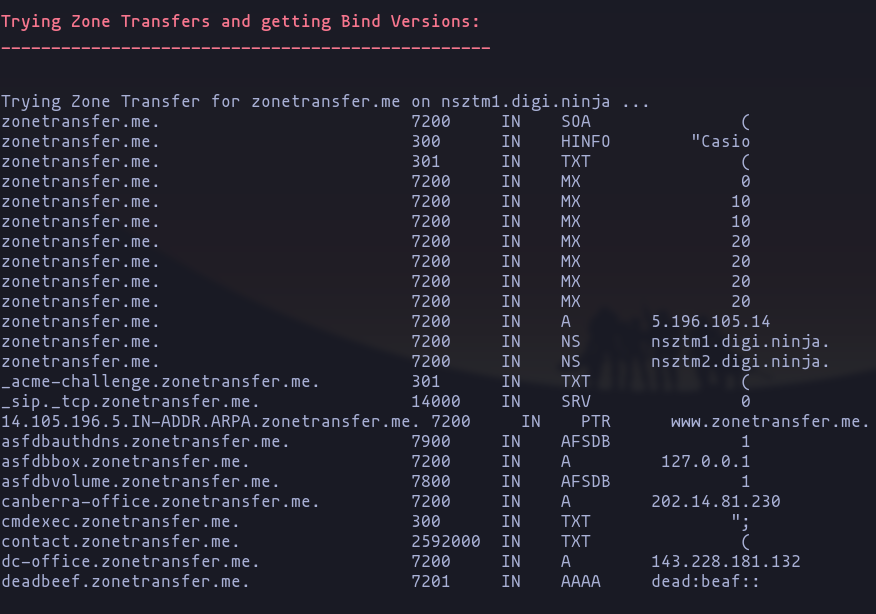
Task: Click the _acme-challenge.zonetransfer.me. entry
Action: pos(160,382)
